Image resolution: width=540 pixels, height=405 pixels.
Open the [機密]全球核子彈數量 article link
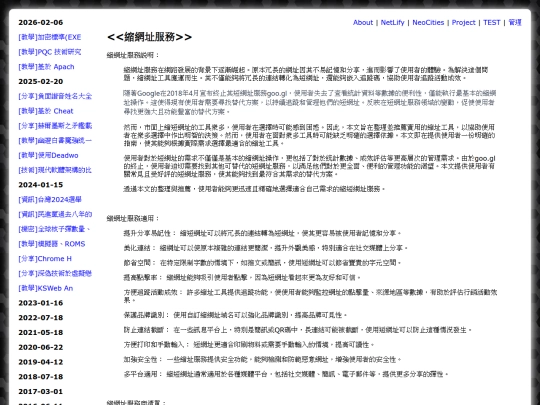point(54,229)
